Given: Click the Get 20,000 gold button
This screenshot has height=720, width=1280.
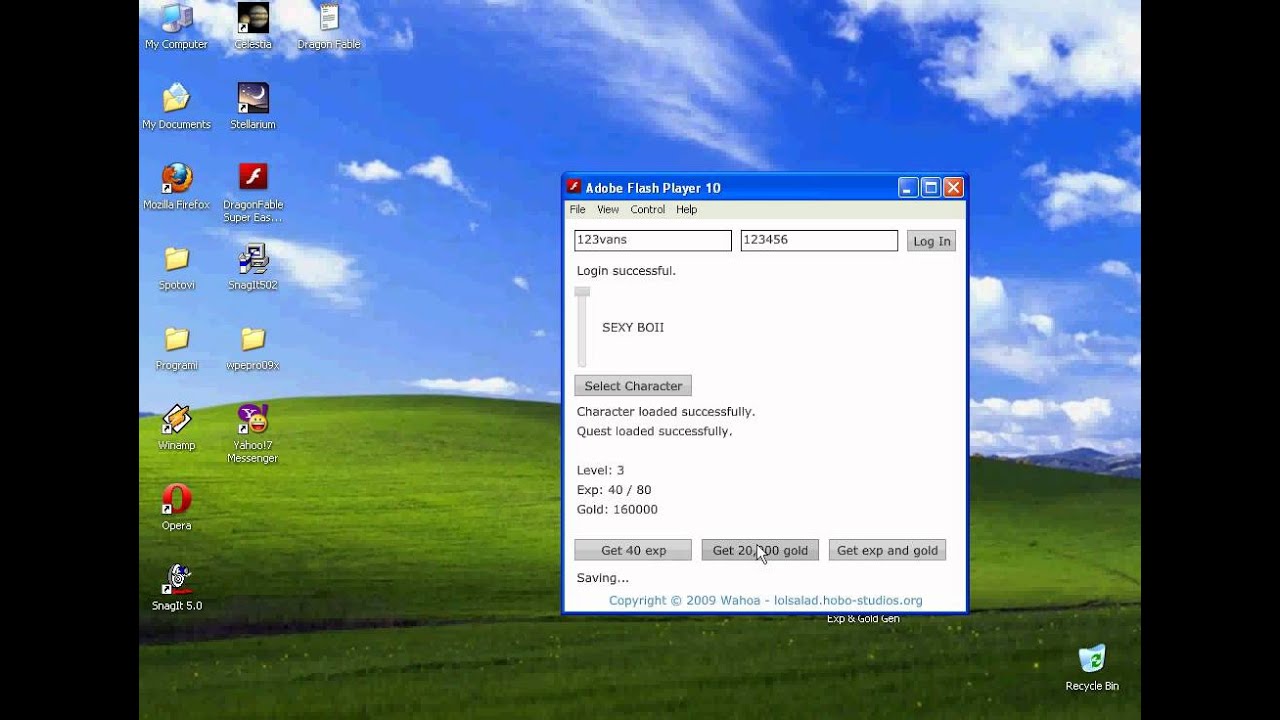Looking at the screenshot, I should coord(760,550).
